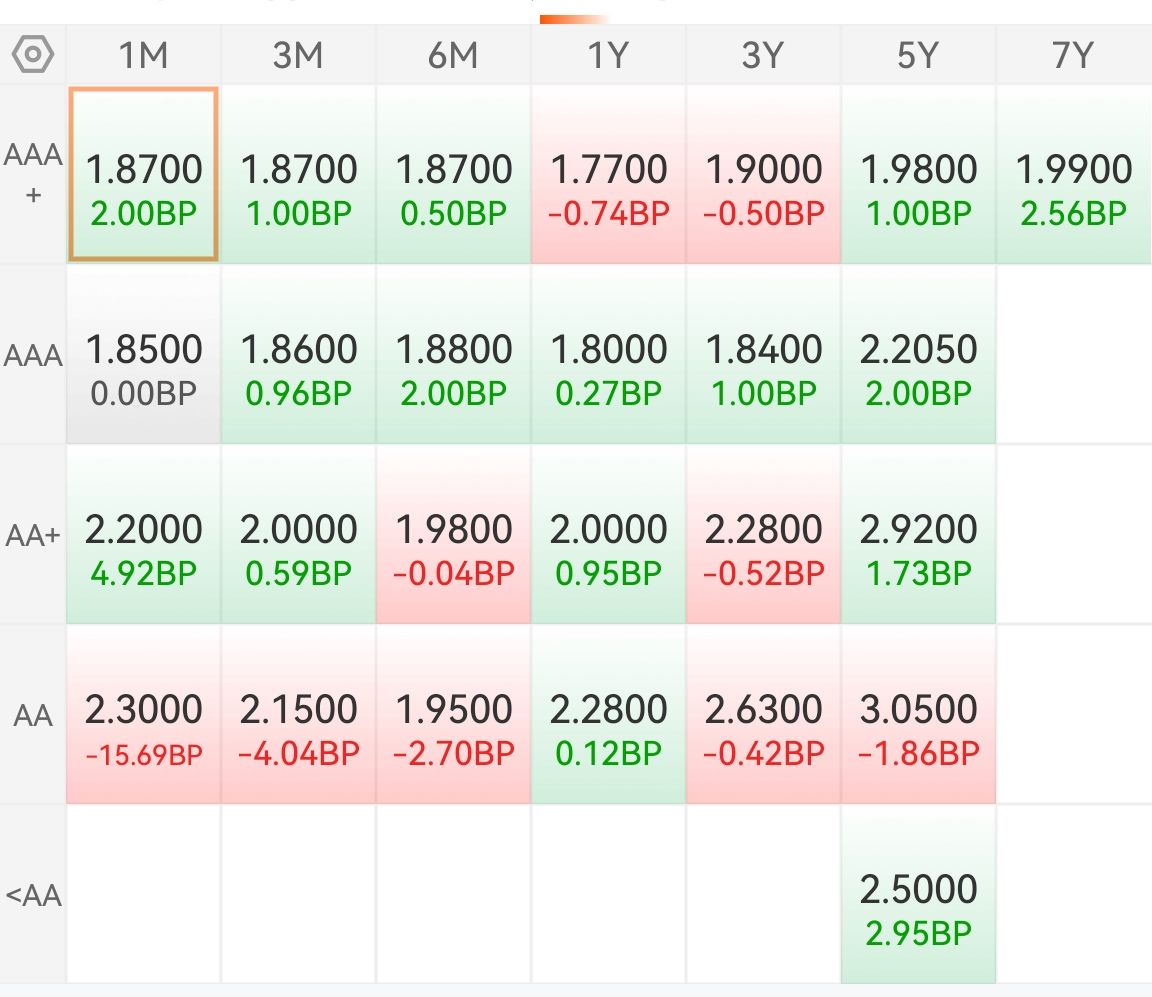Click the 5Y column header
The image size is (1152, 997).
(918, 55)
